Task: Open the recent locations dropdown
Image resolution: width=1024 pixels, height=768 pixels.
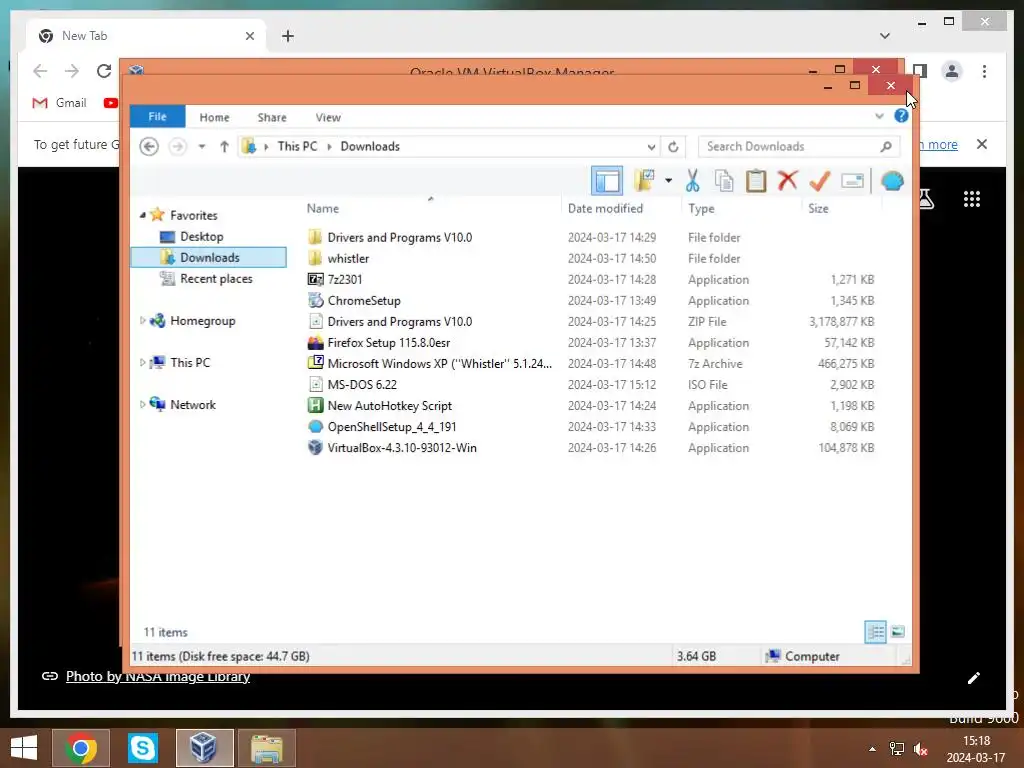Action: pos(202,146)
